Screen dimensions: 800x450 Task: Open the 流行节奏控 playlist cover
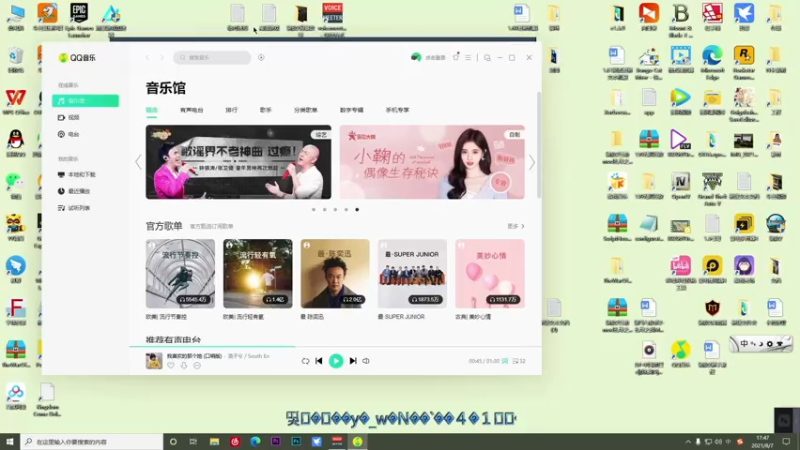pyautogui.click(x=180, y=273)
